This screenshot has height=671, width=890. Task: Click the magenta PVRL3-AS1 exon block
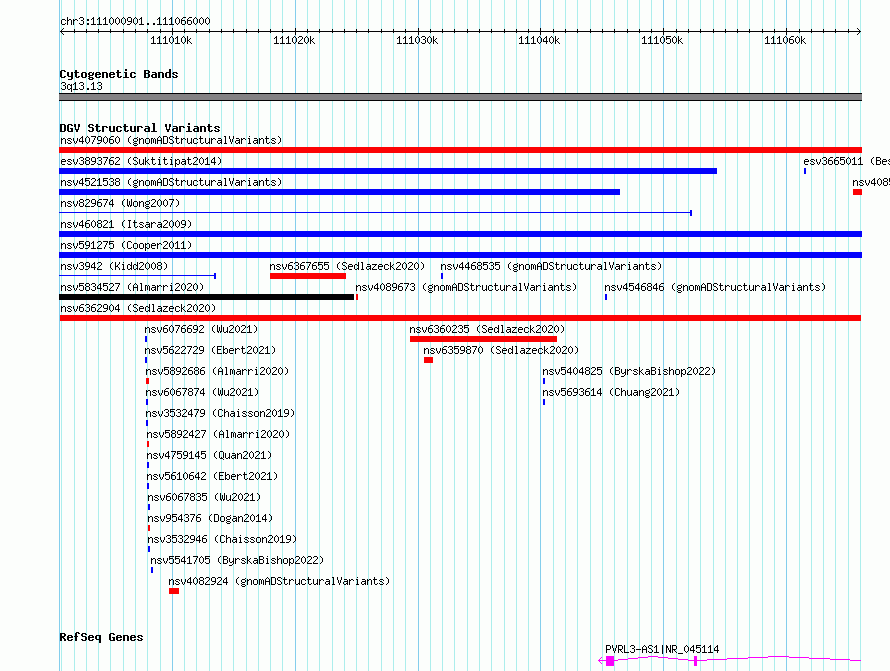[x=610, y=661]
